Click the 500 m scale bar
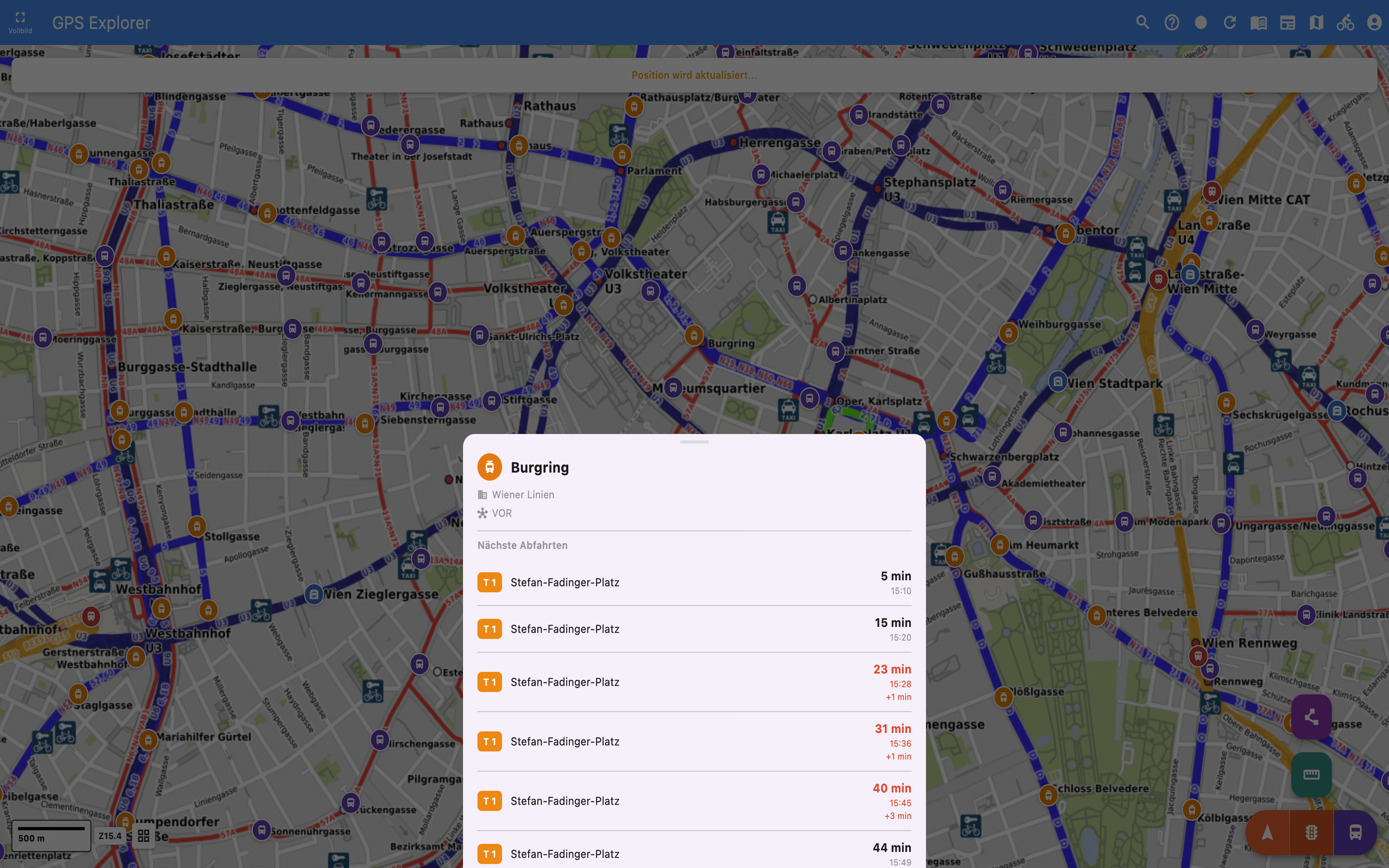Screen dimensions: 1389x868 pos(51,835)
